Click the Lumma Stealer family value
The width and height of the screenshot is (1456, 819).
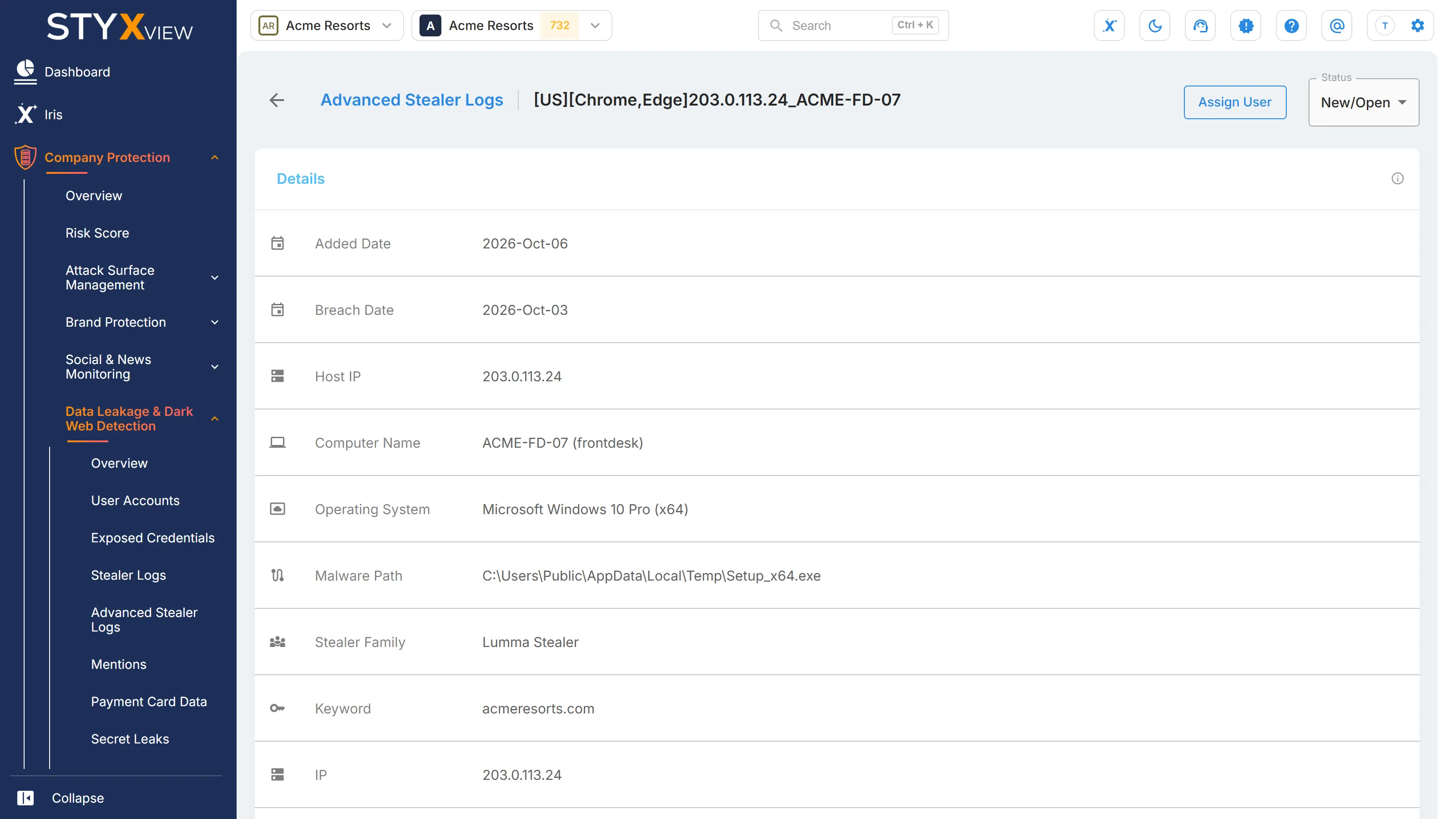[x=530, y=642]
